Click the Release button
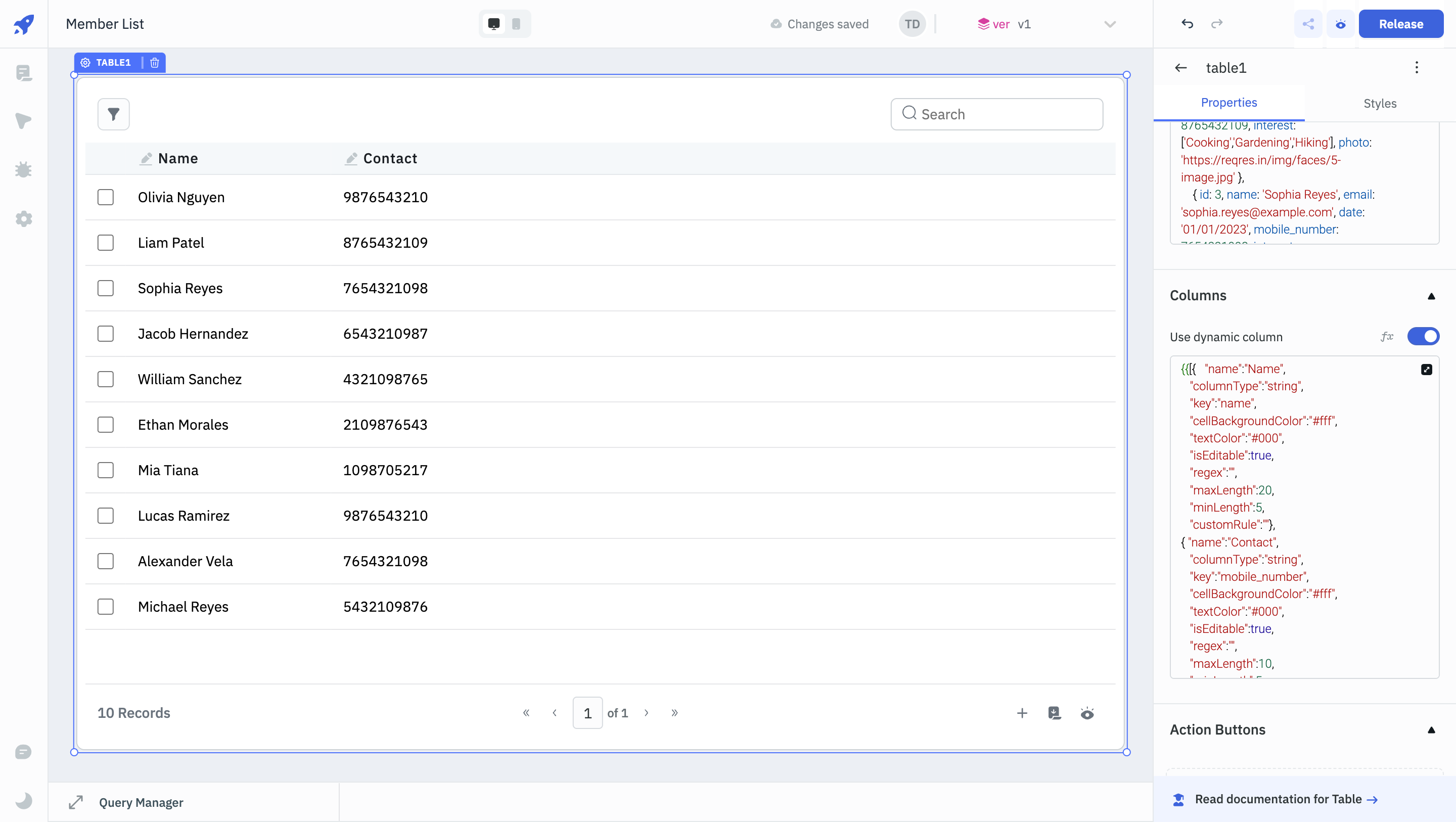Screen dimensions: 1456x822 click(1400, 24)
